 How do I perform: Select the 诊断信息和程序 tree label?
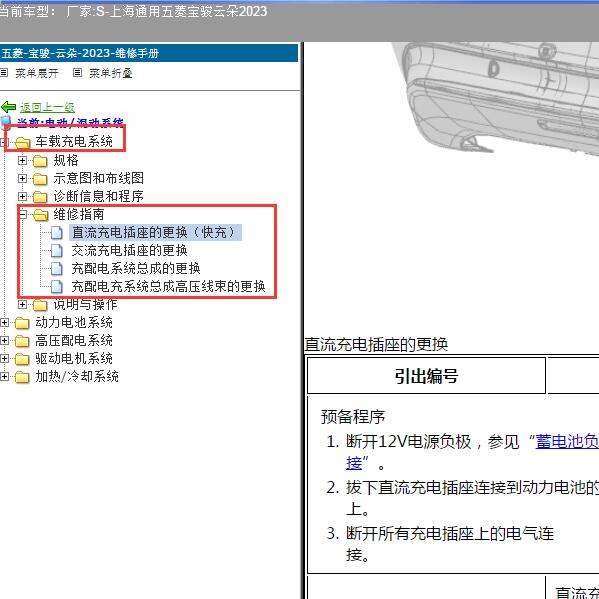pyautogui.click(x=99, y=196)
